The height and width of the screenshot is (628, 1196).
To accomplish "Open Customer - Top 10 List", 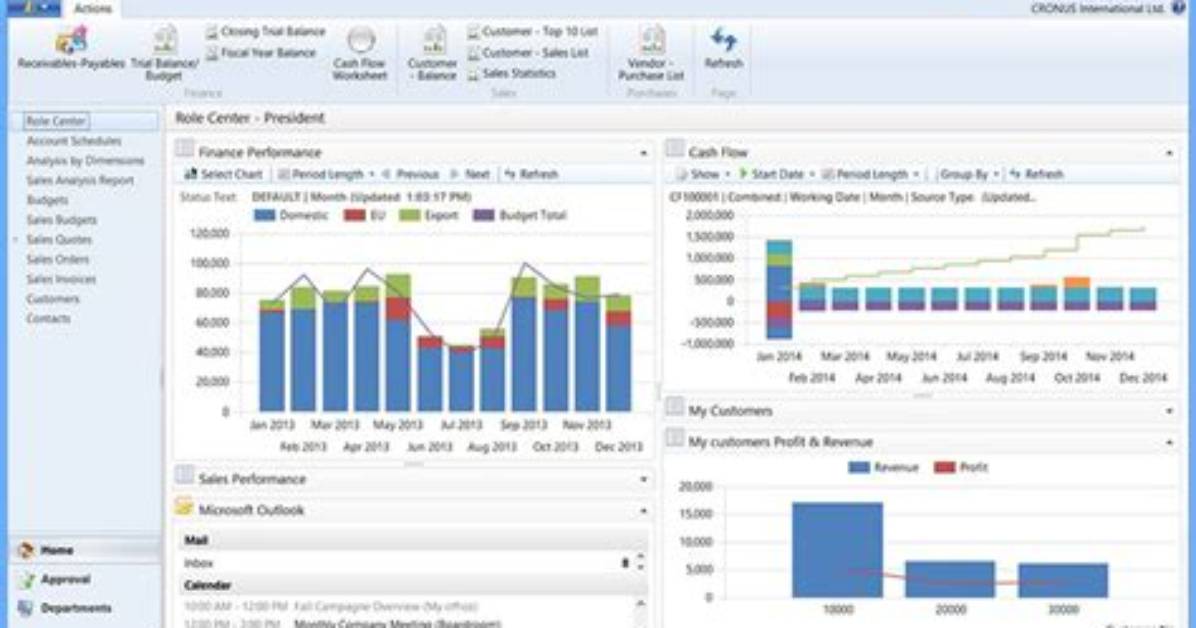I will [532, 32].
